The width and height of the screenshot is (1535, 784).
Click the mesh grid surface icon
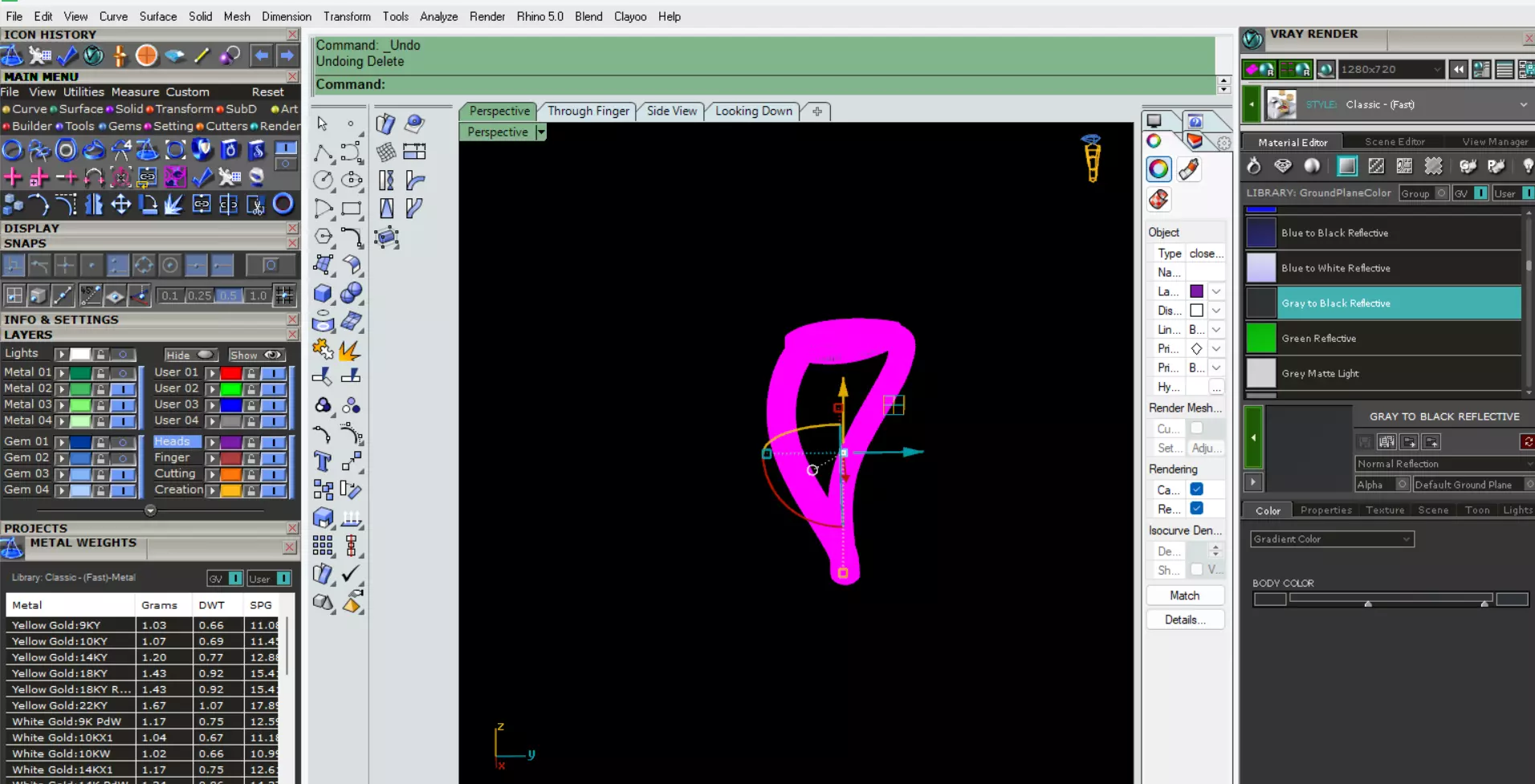point(386,152)
